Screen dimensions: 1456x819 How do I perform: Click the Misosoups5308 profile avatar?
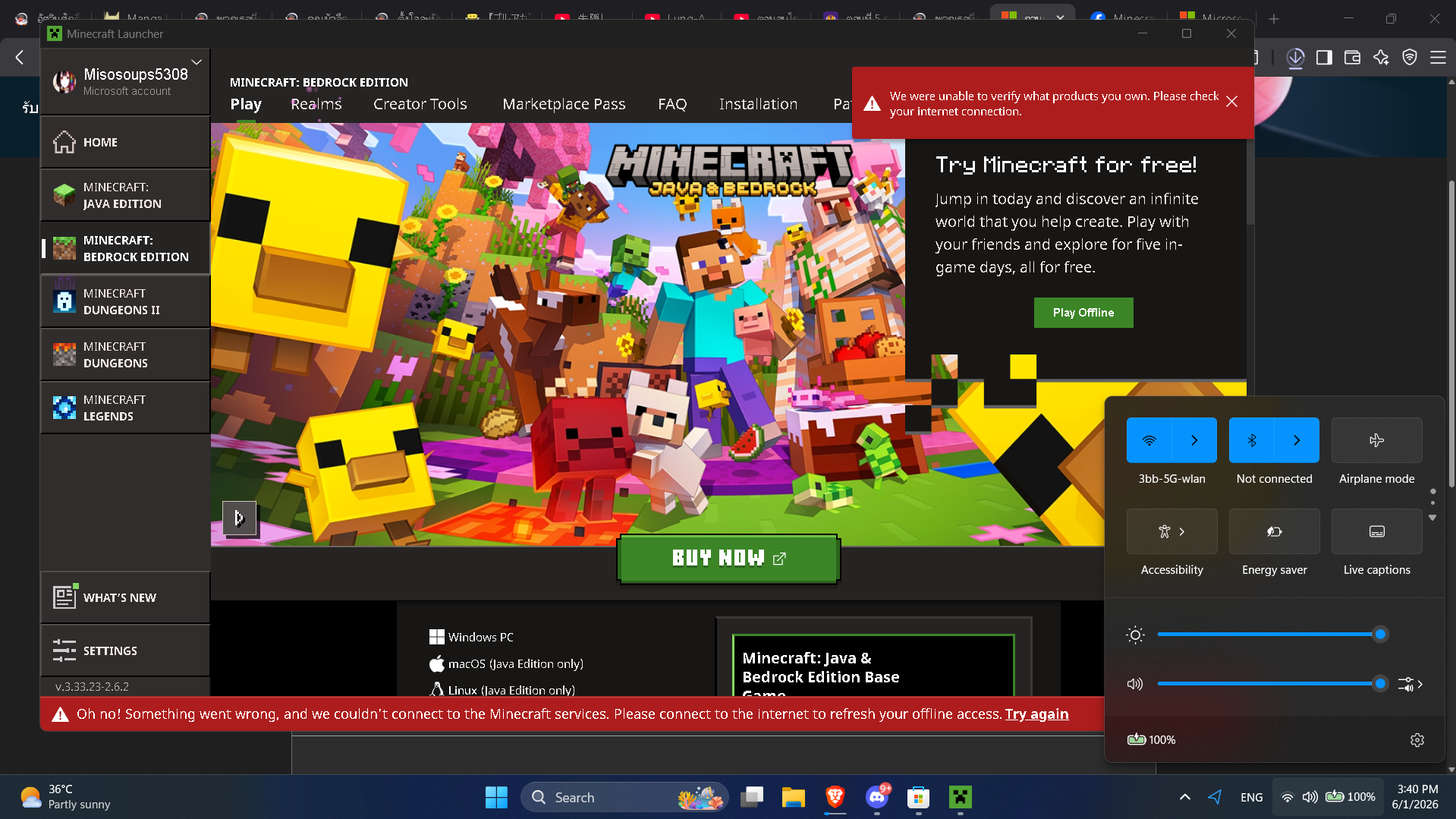(x=64, y=81)
